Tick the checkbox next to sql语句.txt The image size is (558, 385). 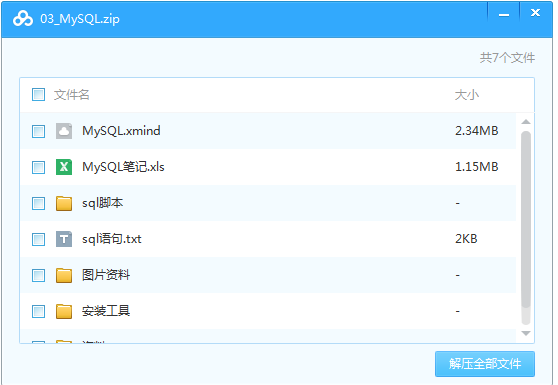click(38, 239)
